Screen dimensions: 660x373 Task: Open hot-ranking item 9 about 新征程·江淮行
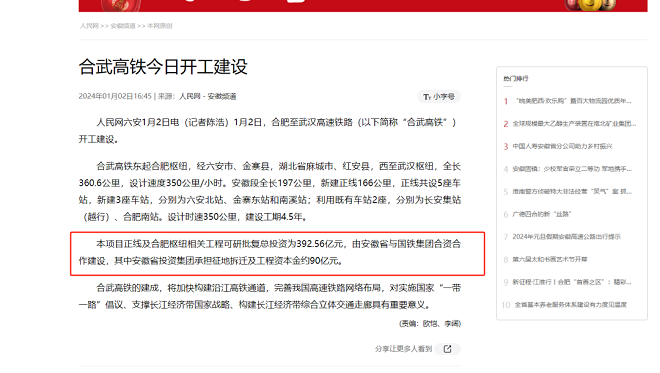572,282
